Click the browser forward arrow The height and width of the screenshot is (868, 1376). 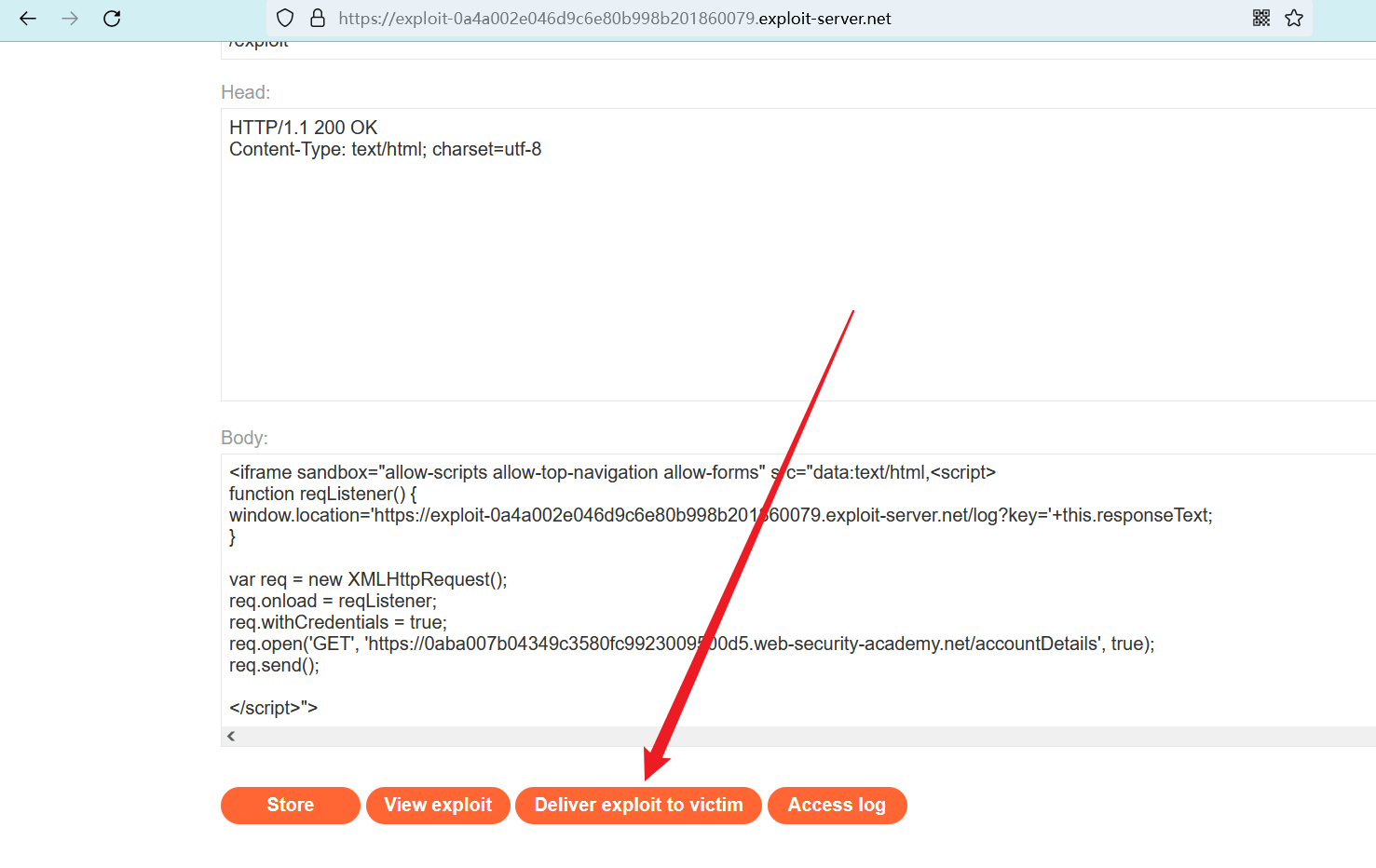click(70, 18)
